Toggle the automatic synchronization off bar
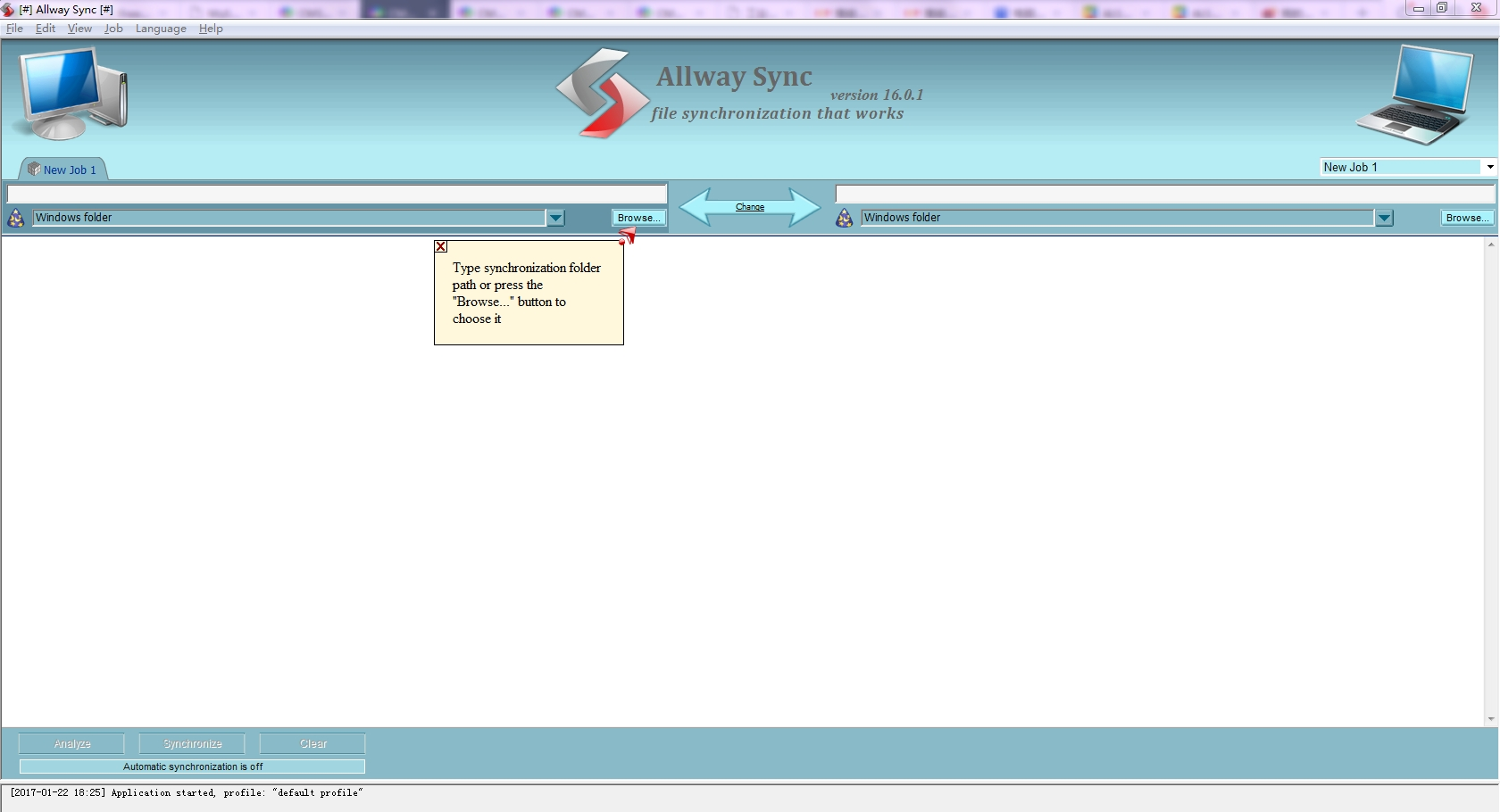Viewport: 1500px width, 812px height. pyautogui.click(x=192, y=766)
